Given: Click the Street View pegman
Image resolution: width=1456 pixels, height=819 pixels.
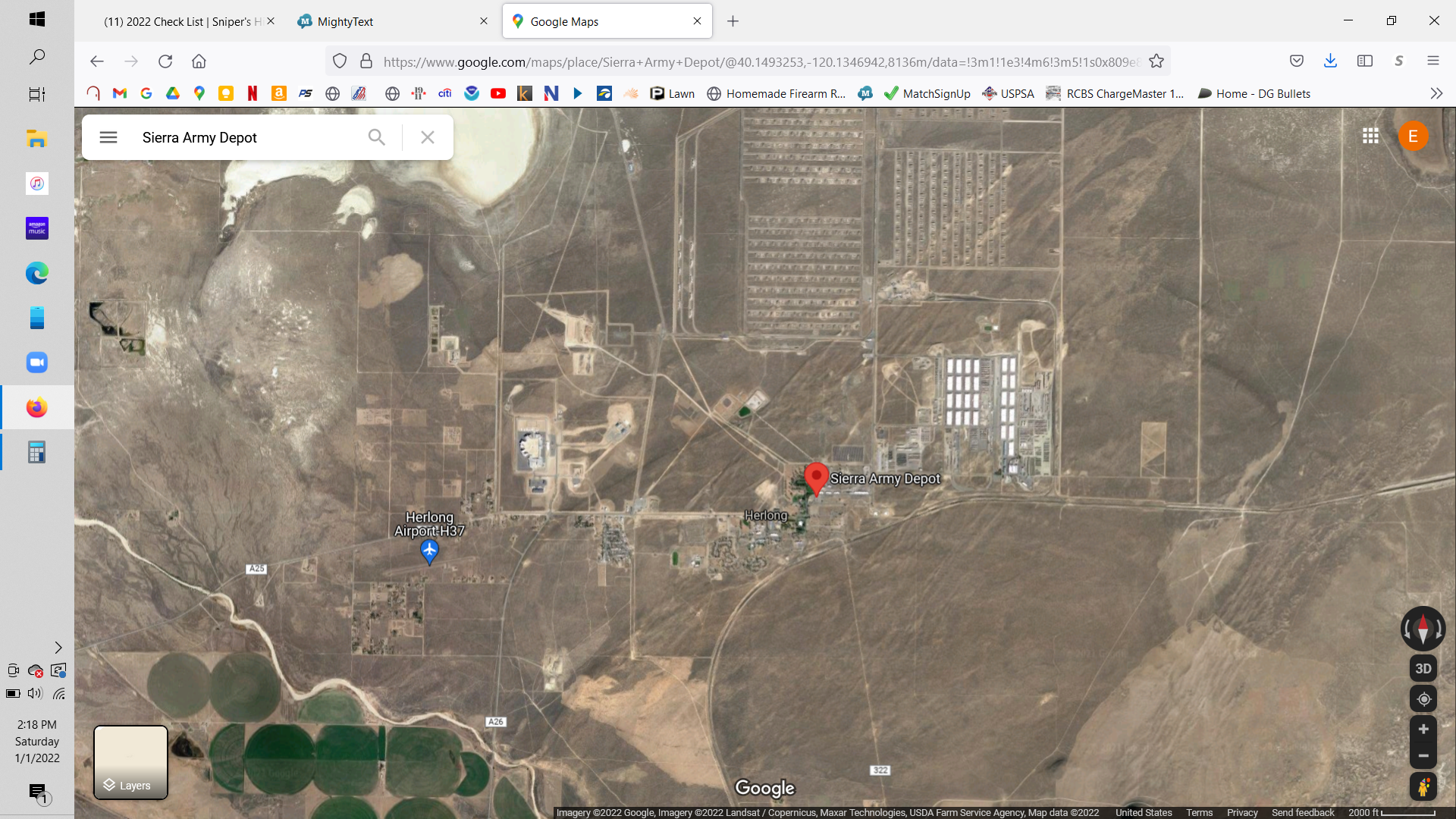Looking at the screenshot, I should coord(1423,787).
